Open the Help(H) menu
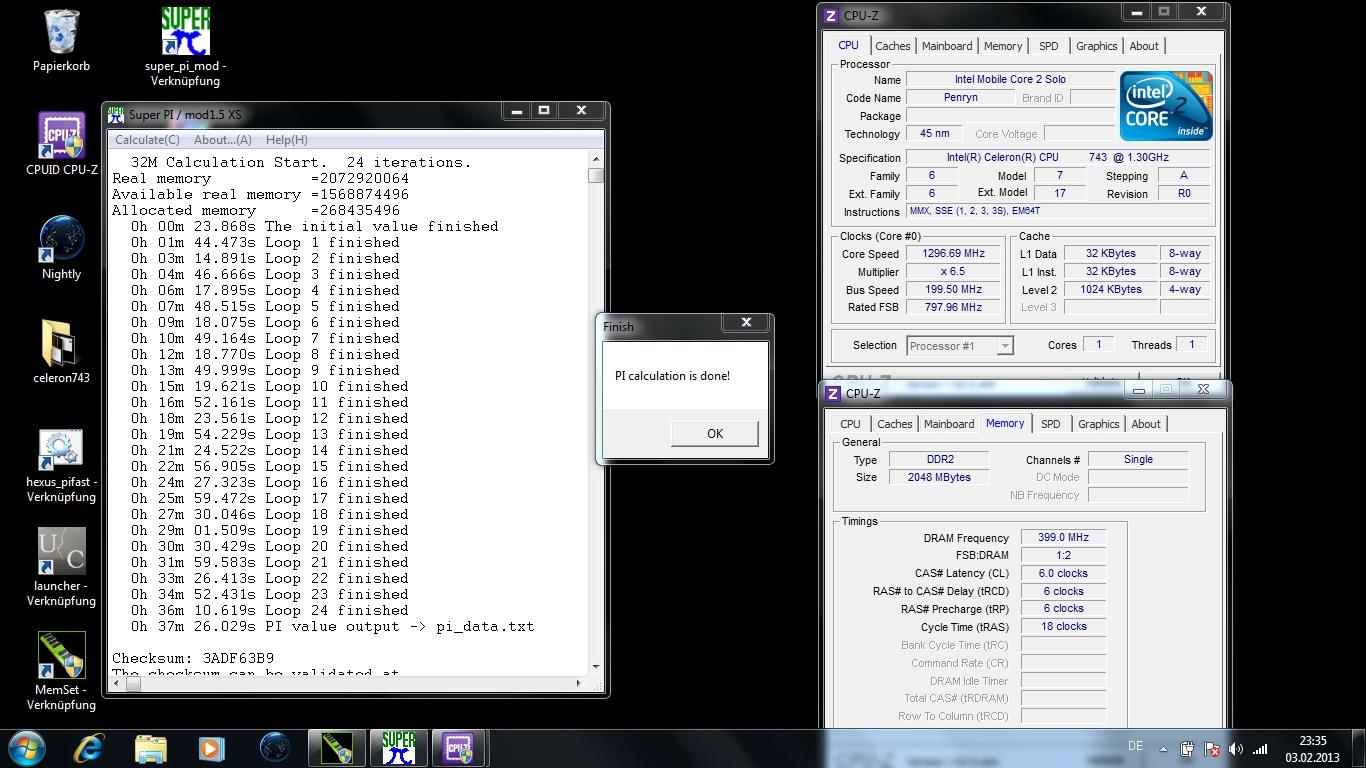 point(287,140)
